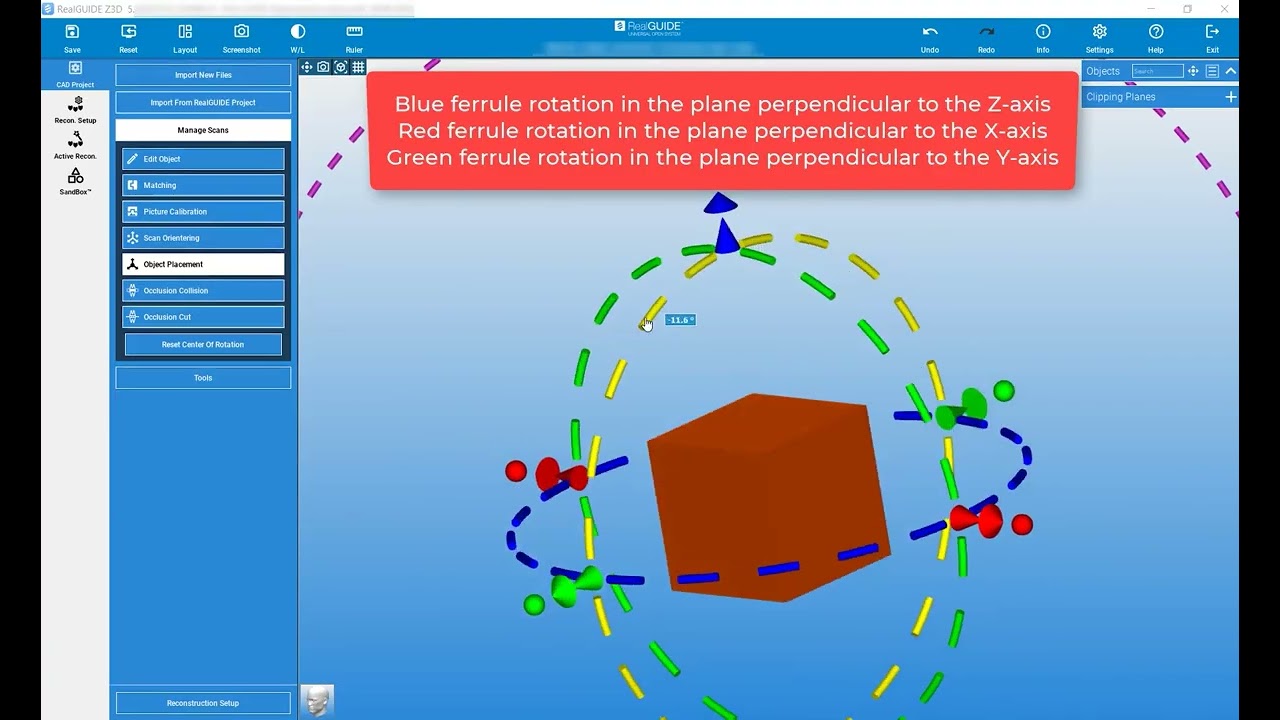
Task: Open the Recon. Setup module
Action: [75, 110]
